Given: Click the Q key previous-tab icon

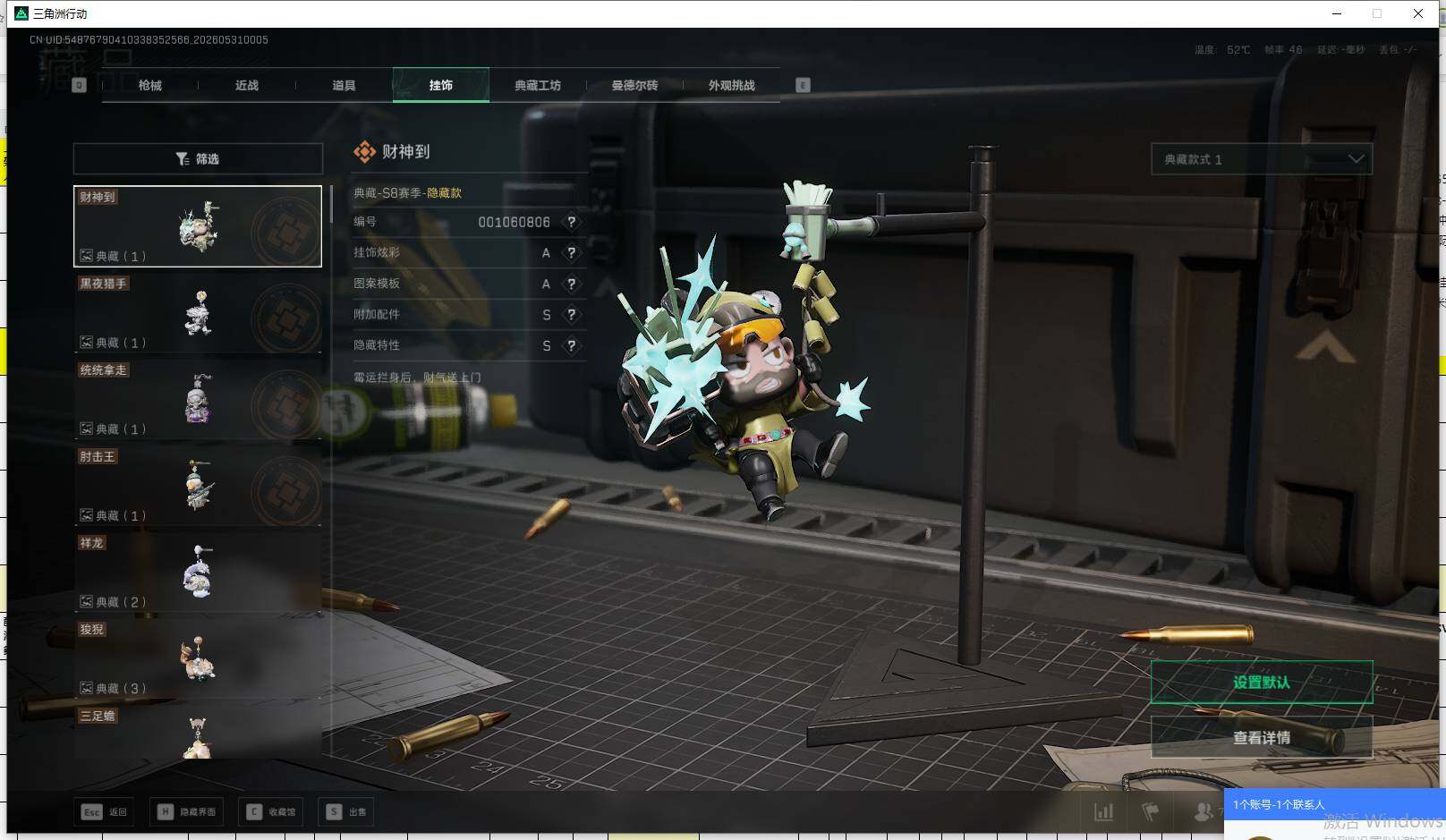Looking at the screenshot, I should coord(79,85).
